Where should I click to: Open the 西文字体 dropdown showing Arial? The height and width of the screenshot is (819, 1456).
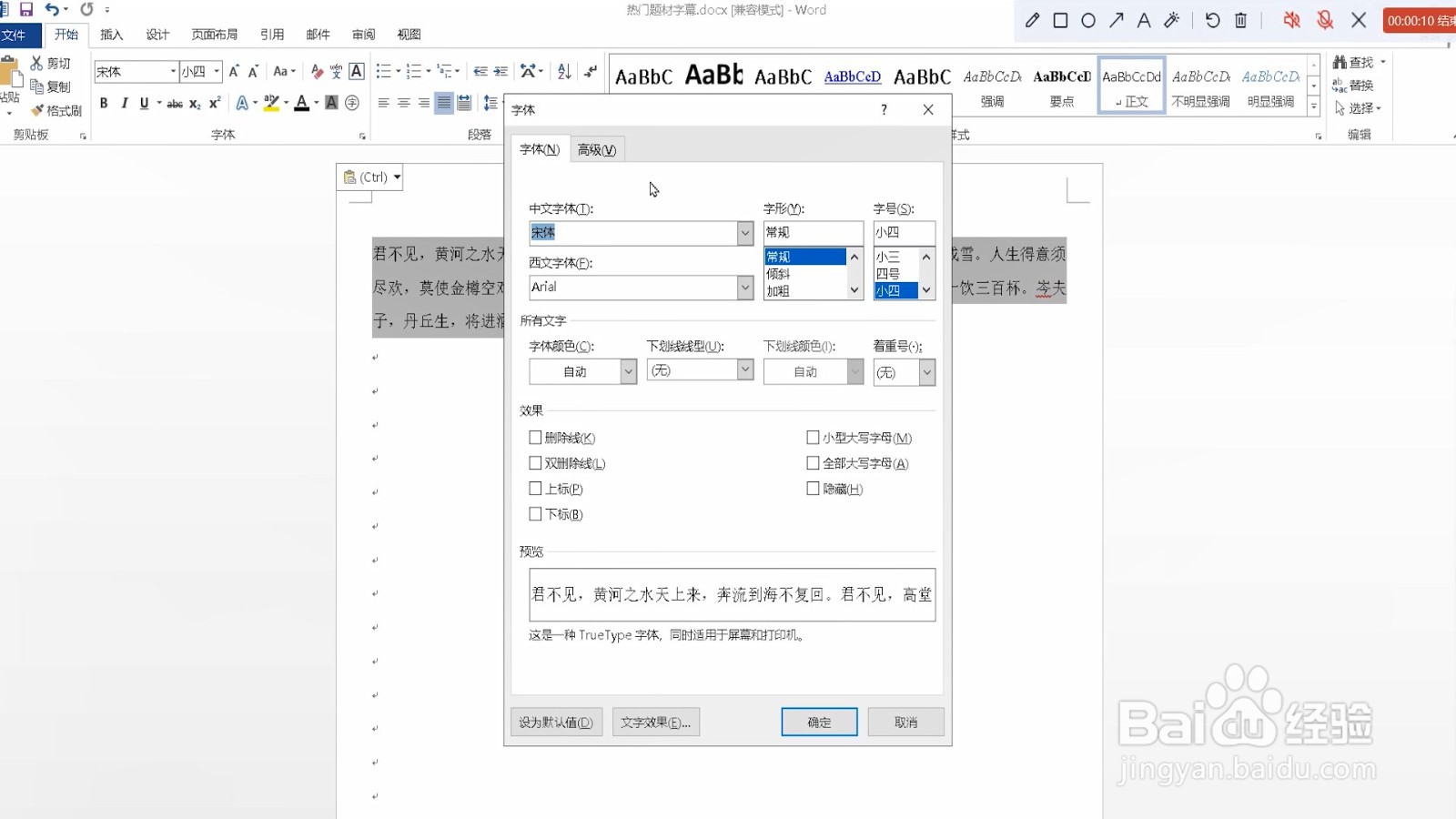coord(745,288)
